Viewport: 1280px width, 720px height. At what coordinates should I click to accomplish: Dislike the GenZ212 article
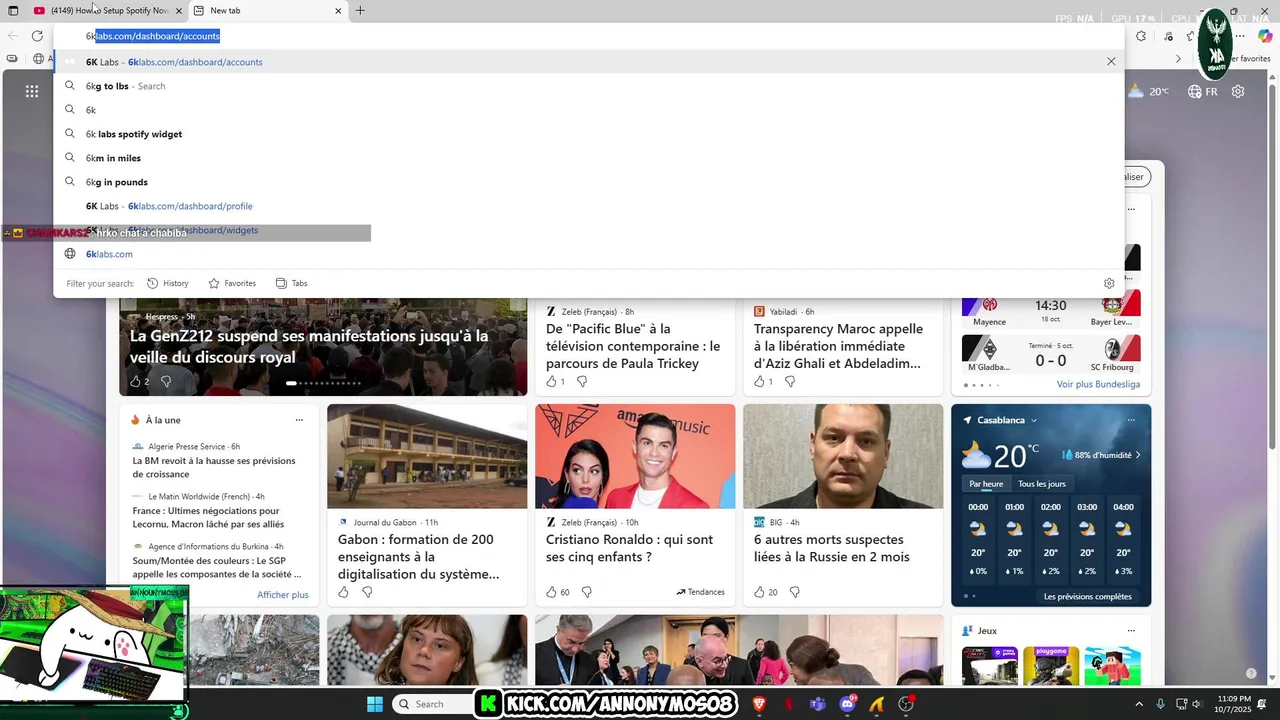pos(166,381)
